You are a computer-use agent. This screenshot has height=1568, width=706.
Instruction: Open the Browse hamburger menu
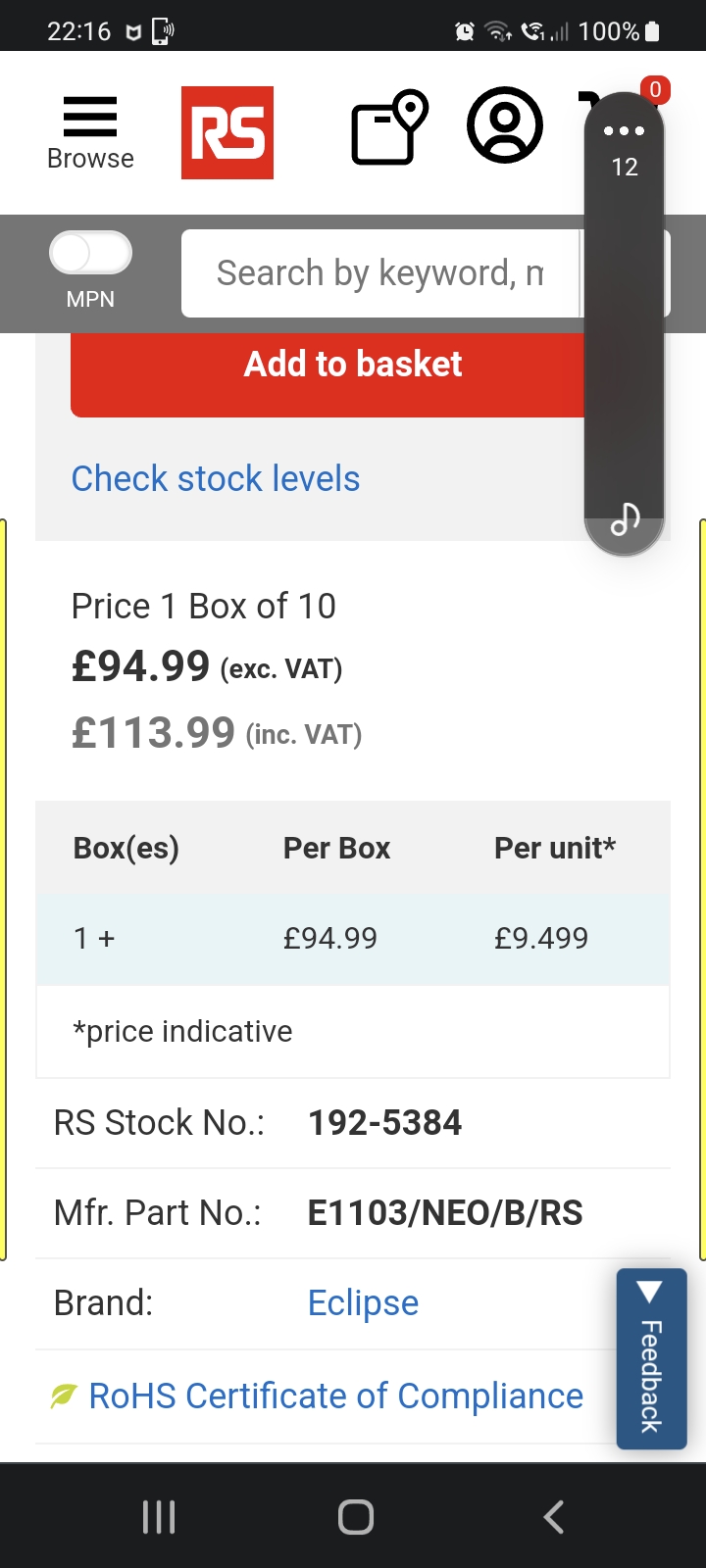90,131
